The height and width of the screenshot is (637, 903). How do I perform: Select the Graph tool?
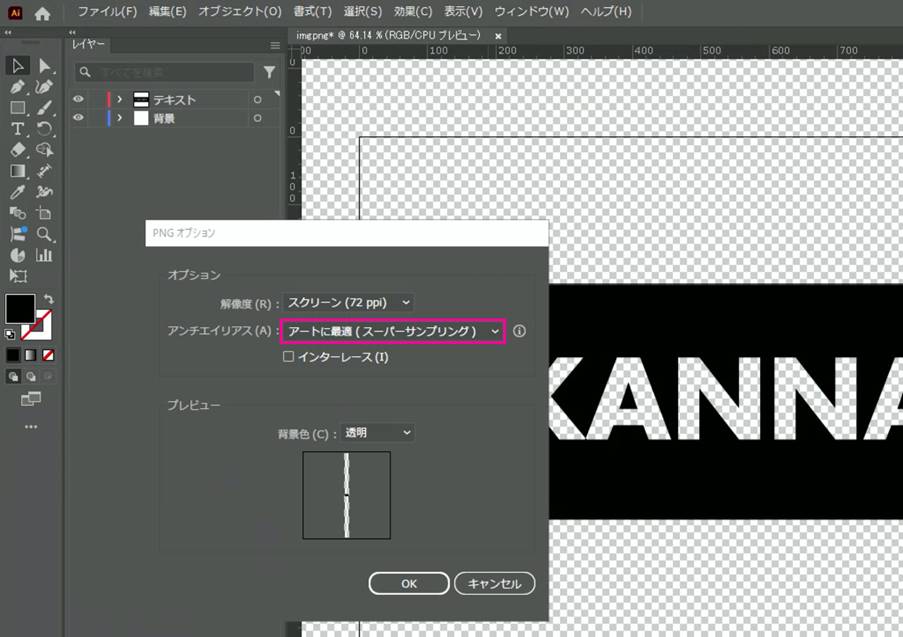(44, 256)
